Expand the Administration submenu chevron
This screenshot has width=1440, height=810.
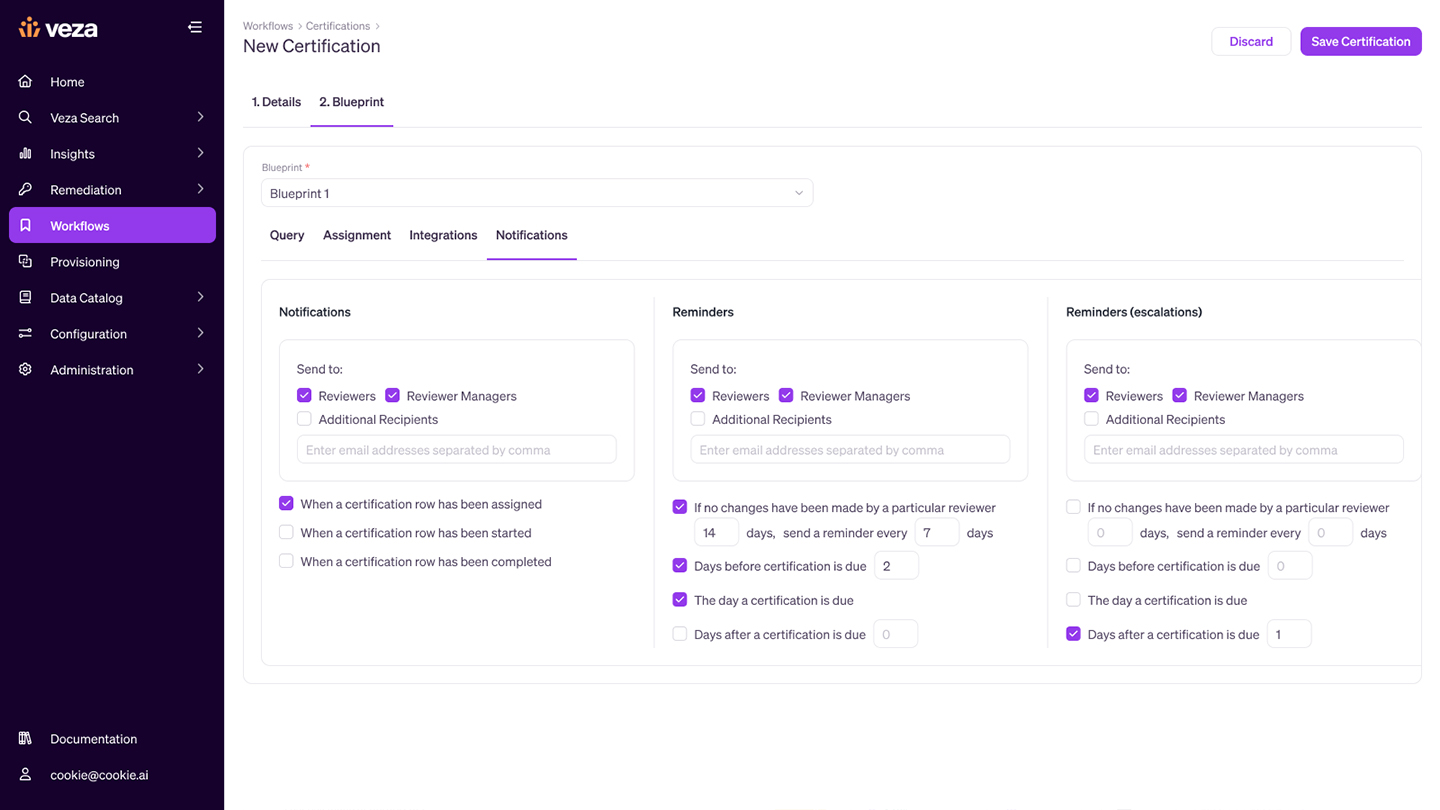(200, 369)
